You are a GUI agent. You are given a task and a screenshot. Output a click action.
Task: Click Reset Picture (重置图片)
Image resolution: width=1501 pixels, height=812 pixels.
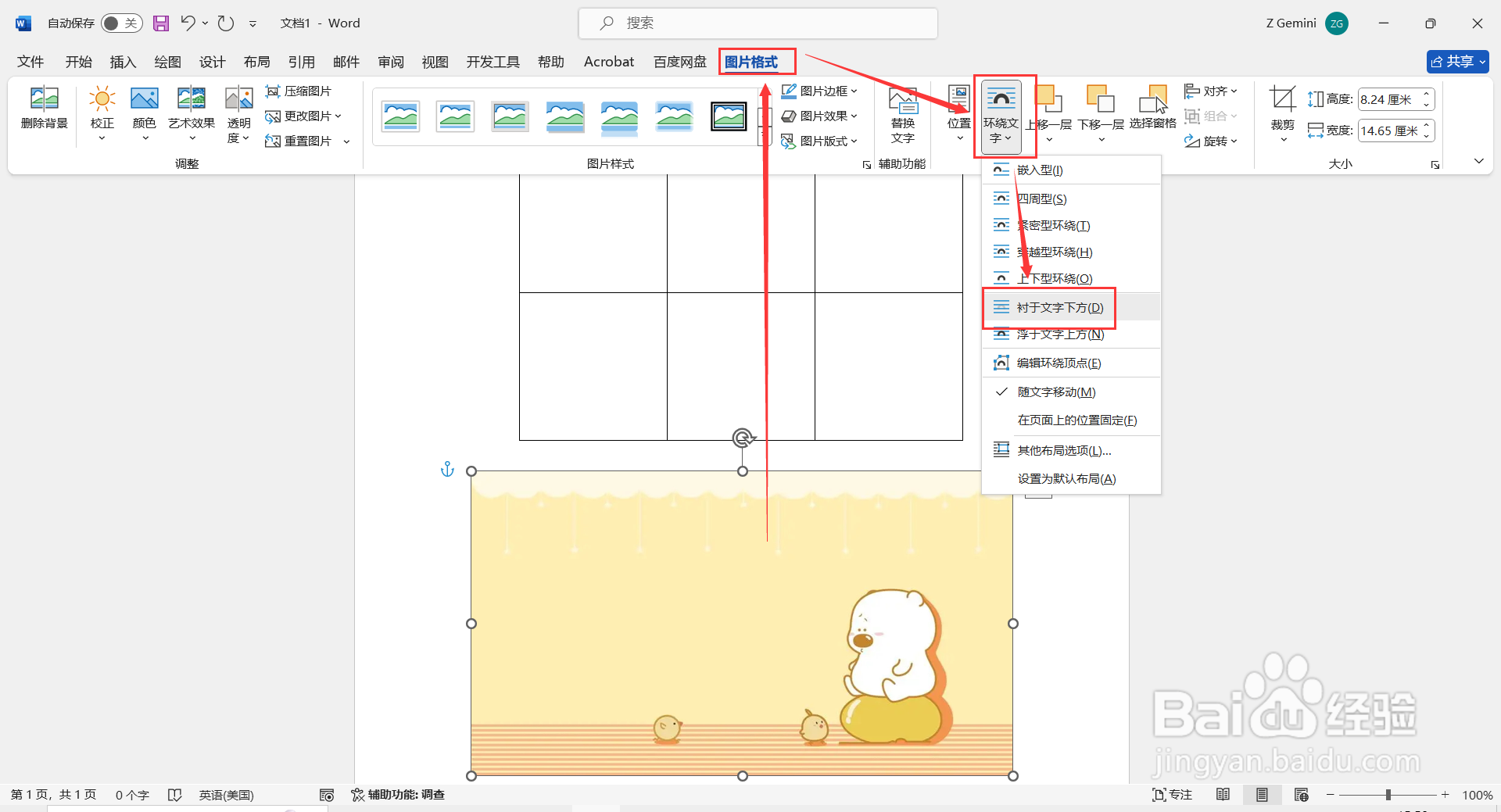(299, 141)
